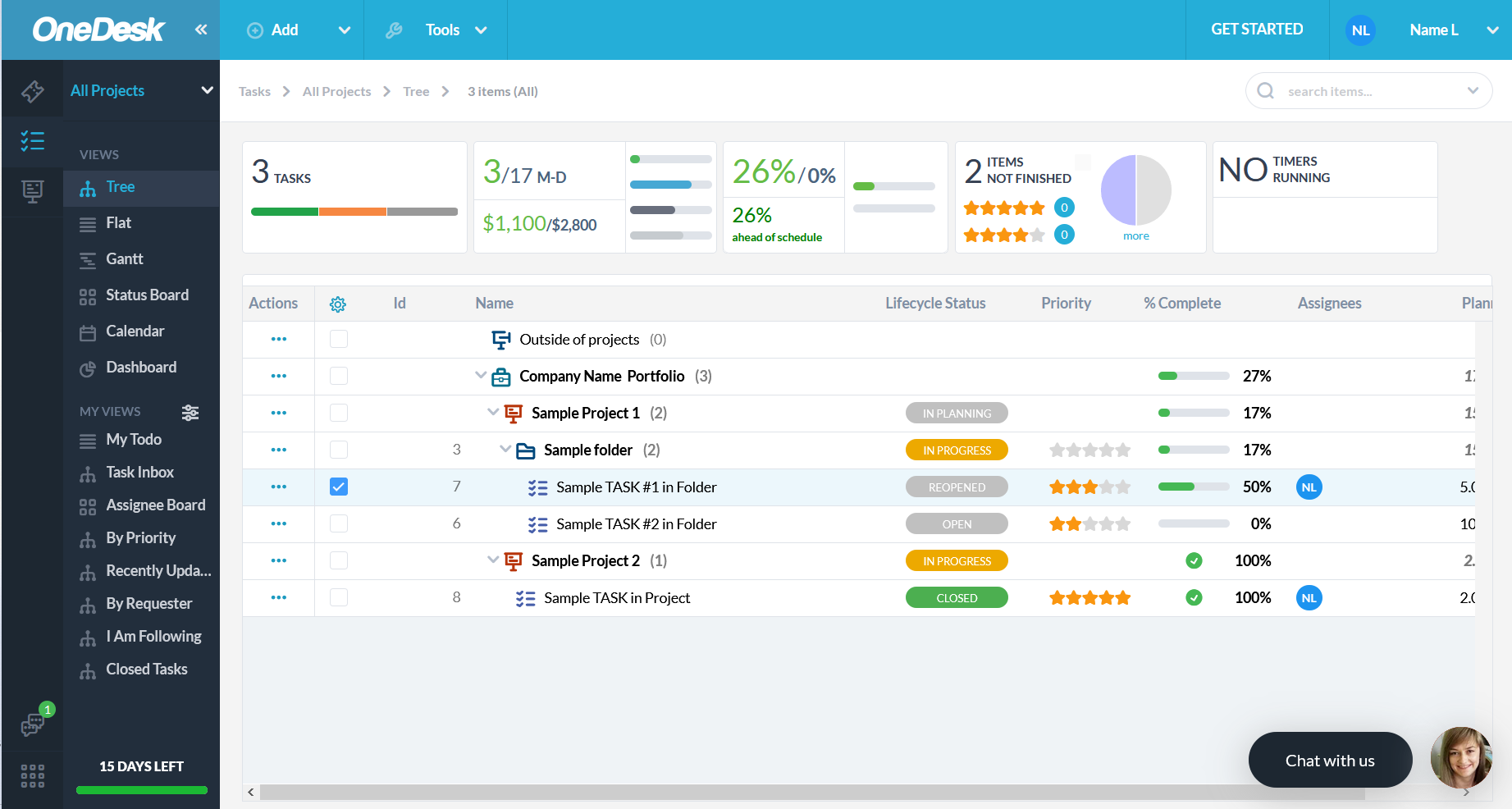The image size is (1512, 809).
Task: Open actions menu for Company Name Portfolio
Action: click(x=279, y=376)
